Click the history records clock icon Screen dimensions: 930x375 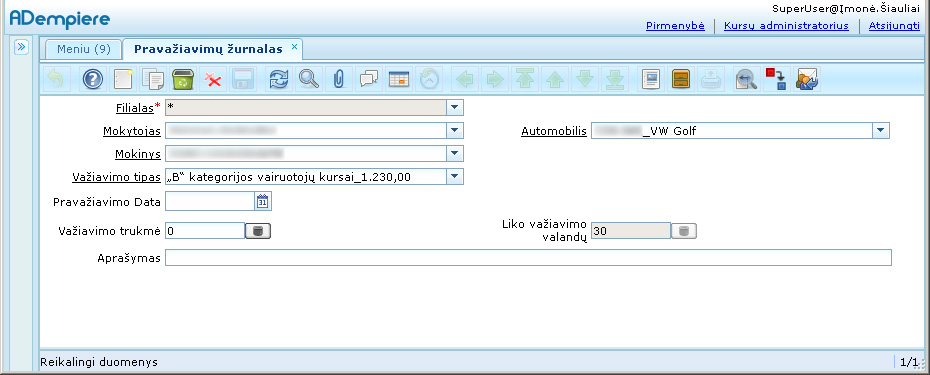point(429,79)
